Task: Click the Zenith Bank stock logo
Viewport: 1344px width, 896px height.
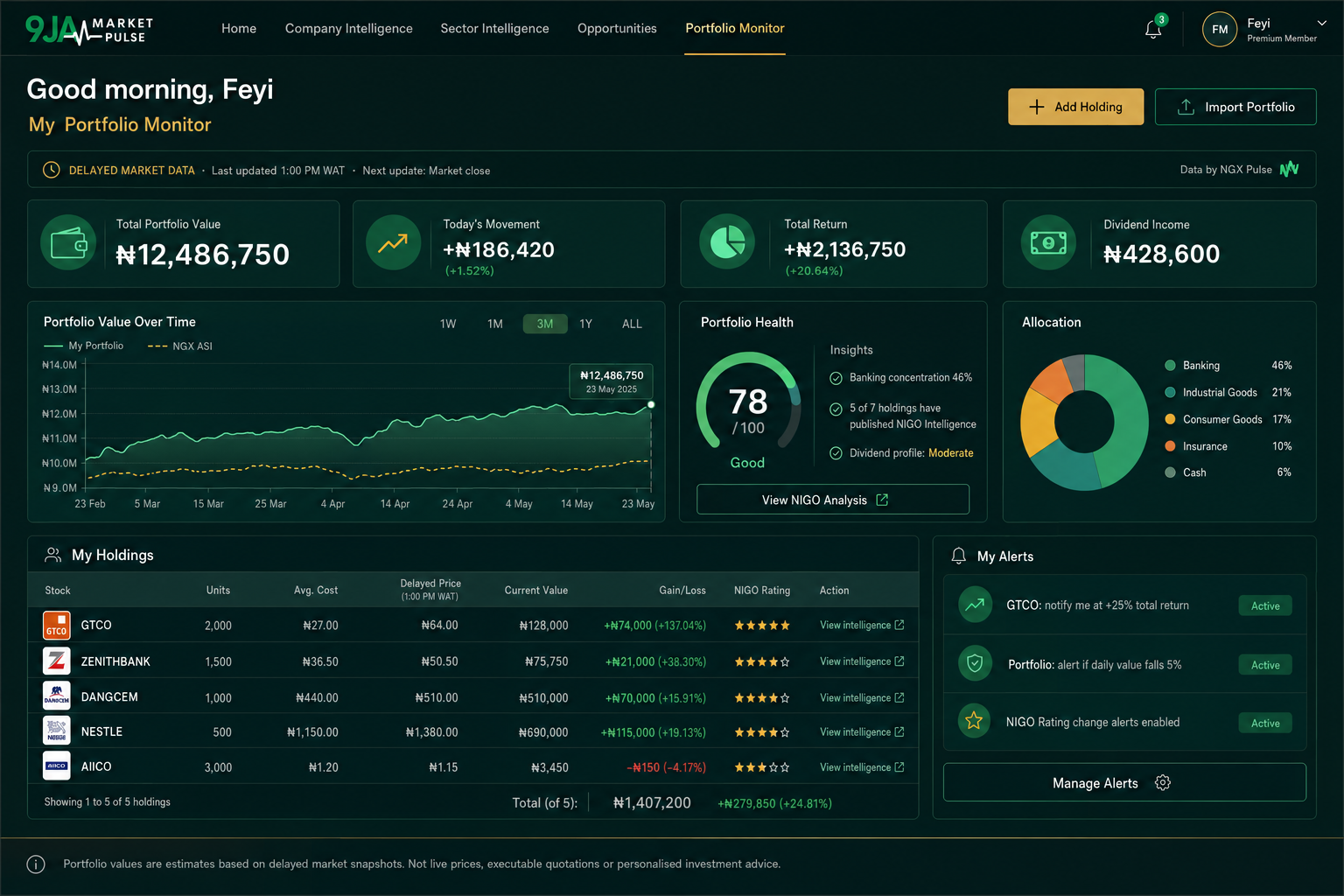Action: pos(57,661)
